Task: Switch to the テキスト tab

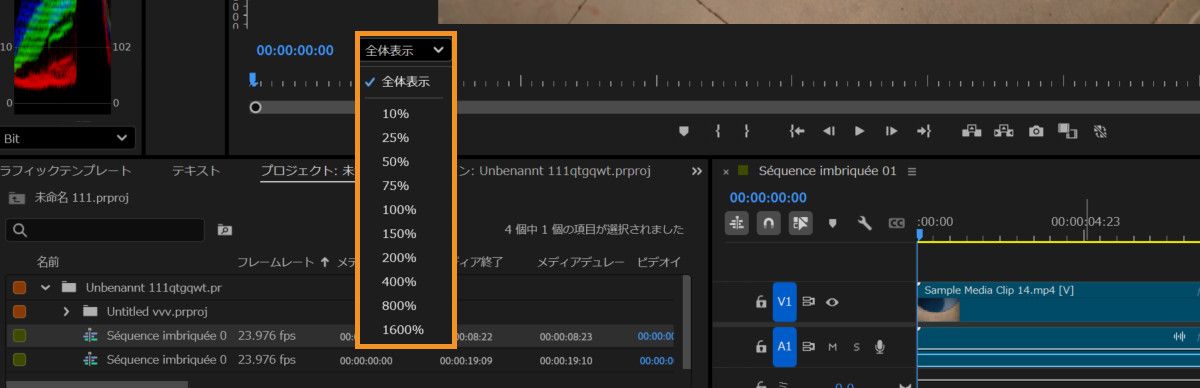Action: click(196, 171)
